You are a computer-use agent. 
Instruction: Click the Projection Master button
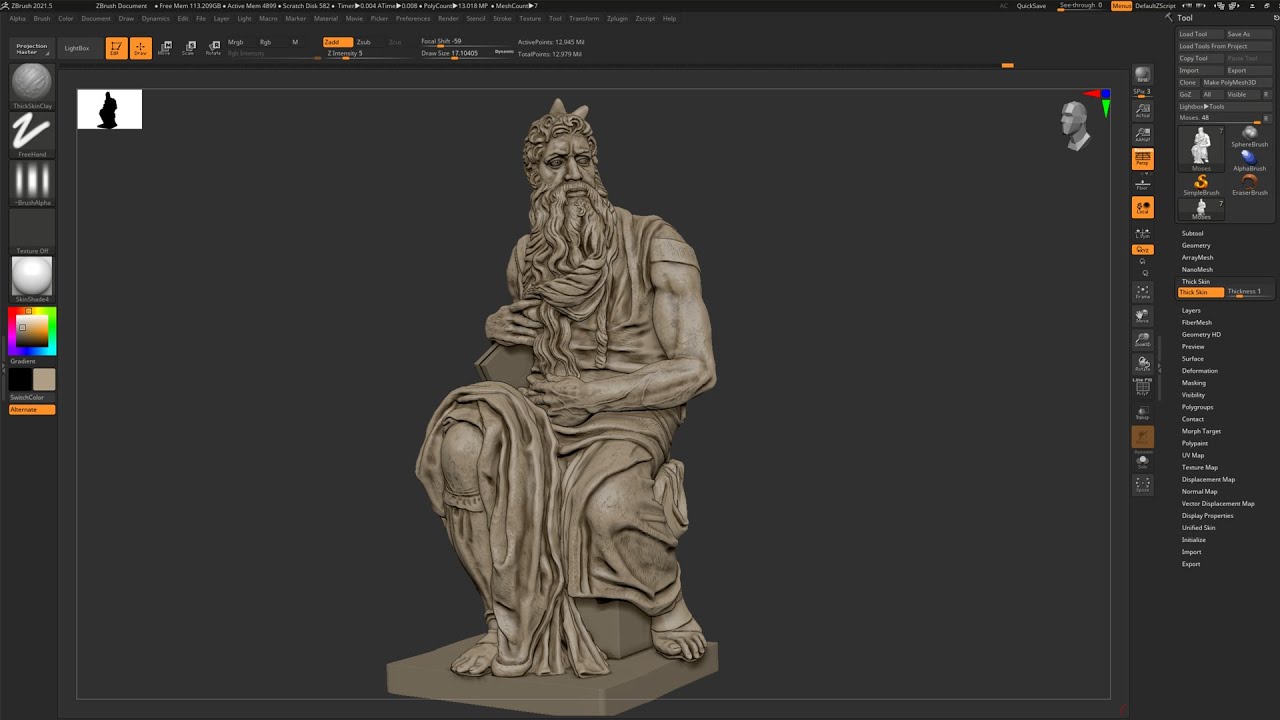click(x=32, y=48)
